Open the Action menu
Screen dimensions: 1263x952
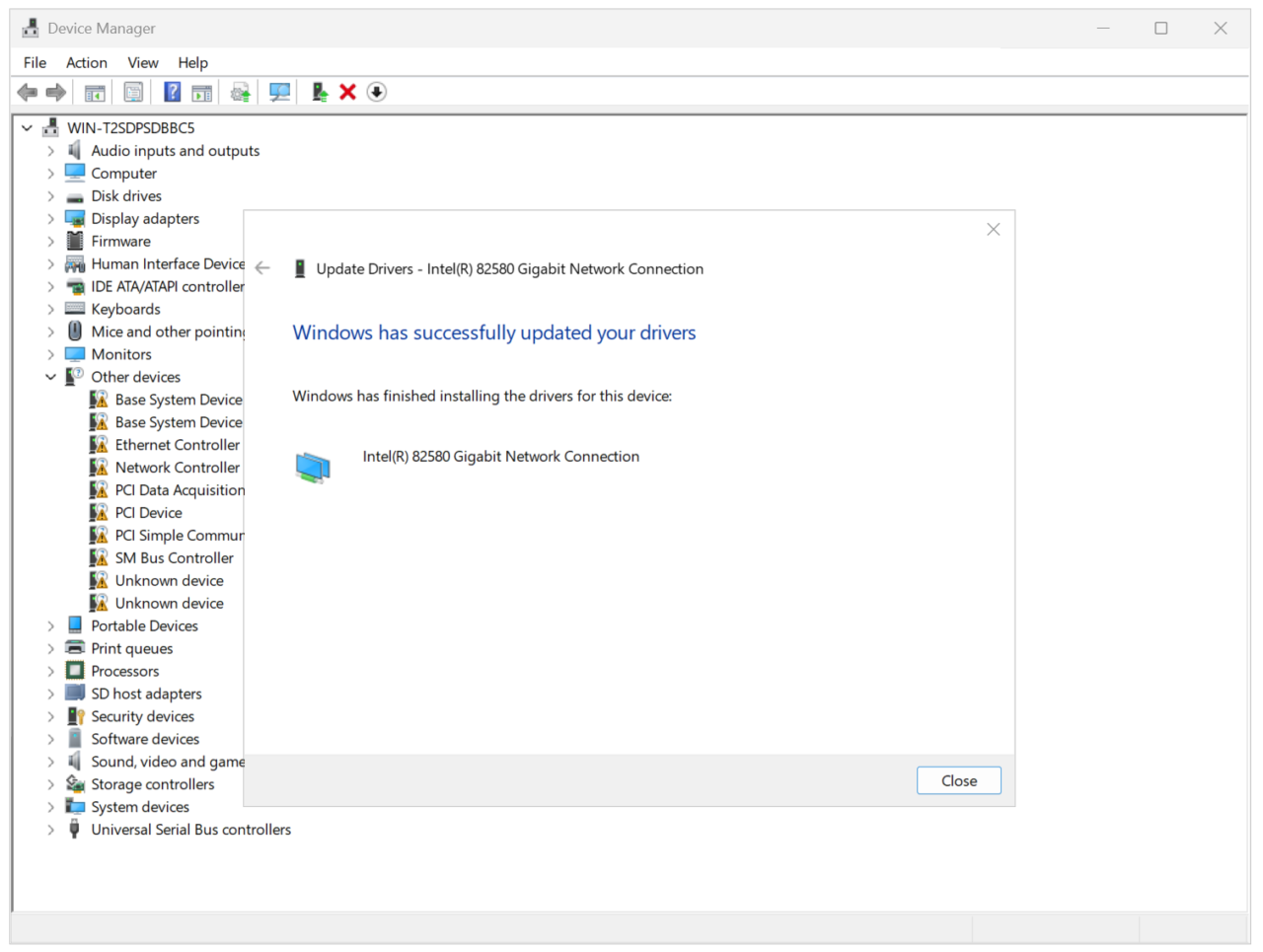pos(87,62)
